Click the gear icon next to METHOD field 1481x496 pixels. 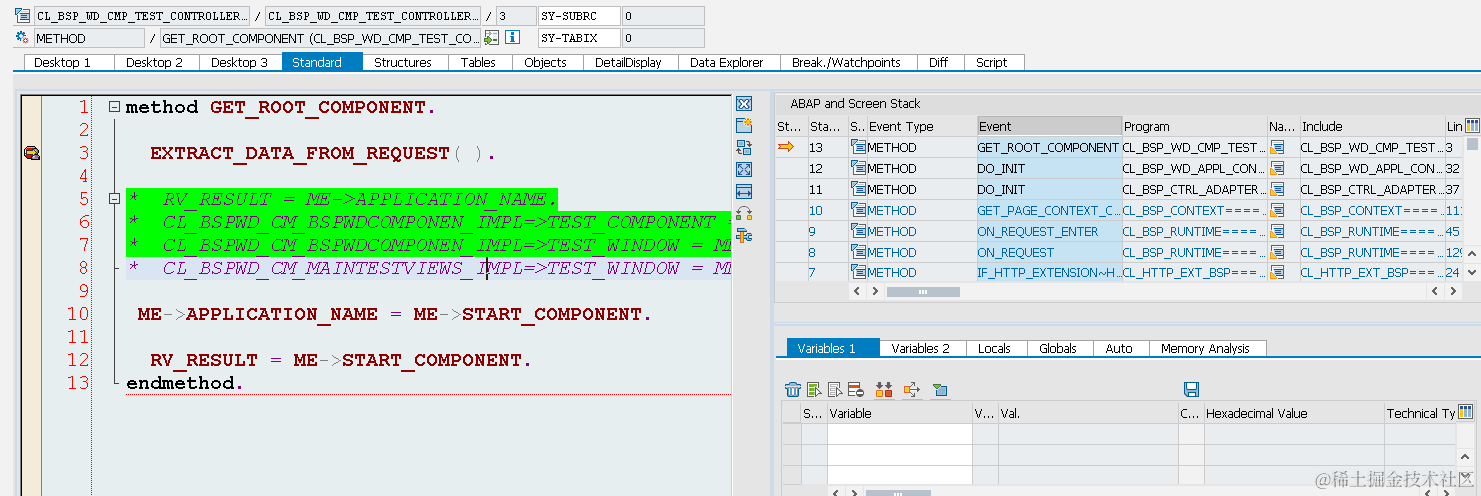22,38
